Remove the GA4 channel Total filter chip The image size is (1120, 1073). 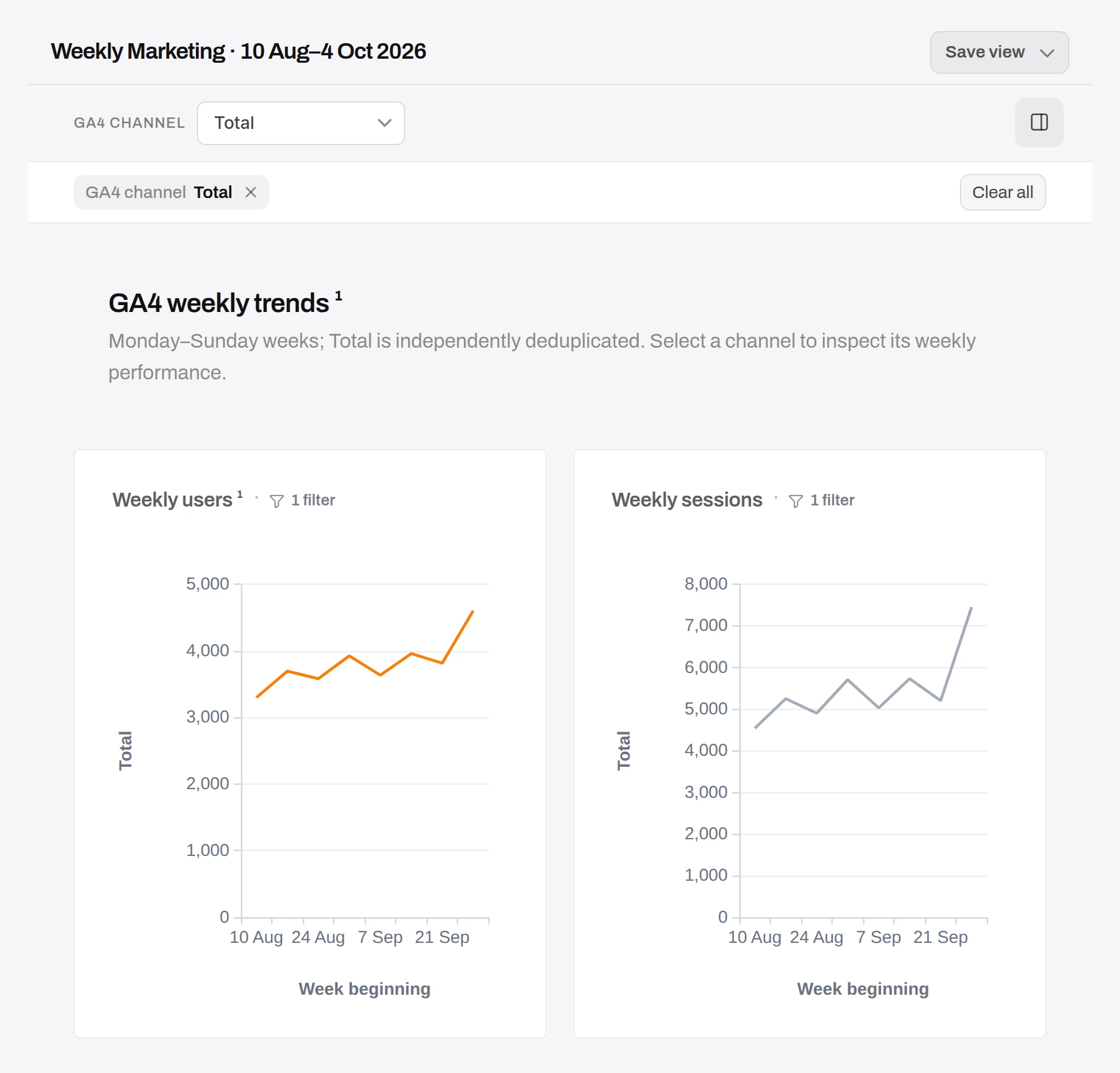coord(250,192)
